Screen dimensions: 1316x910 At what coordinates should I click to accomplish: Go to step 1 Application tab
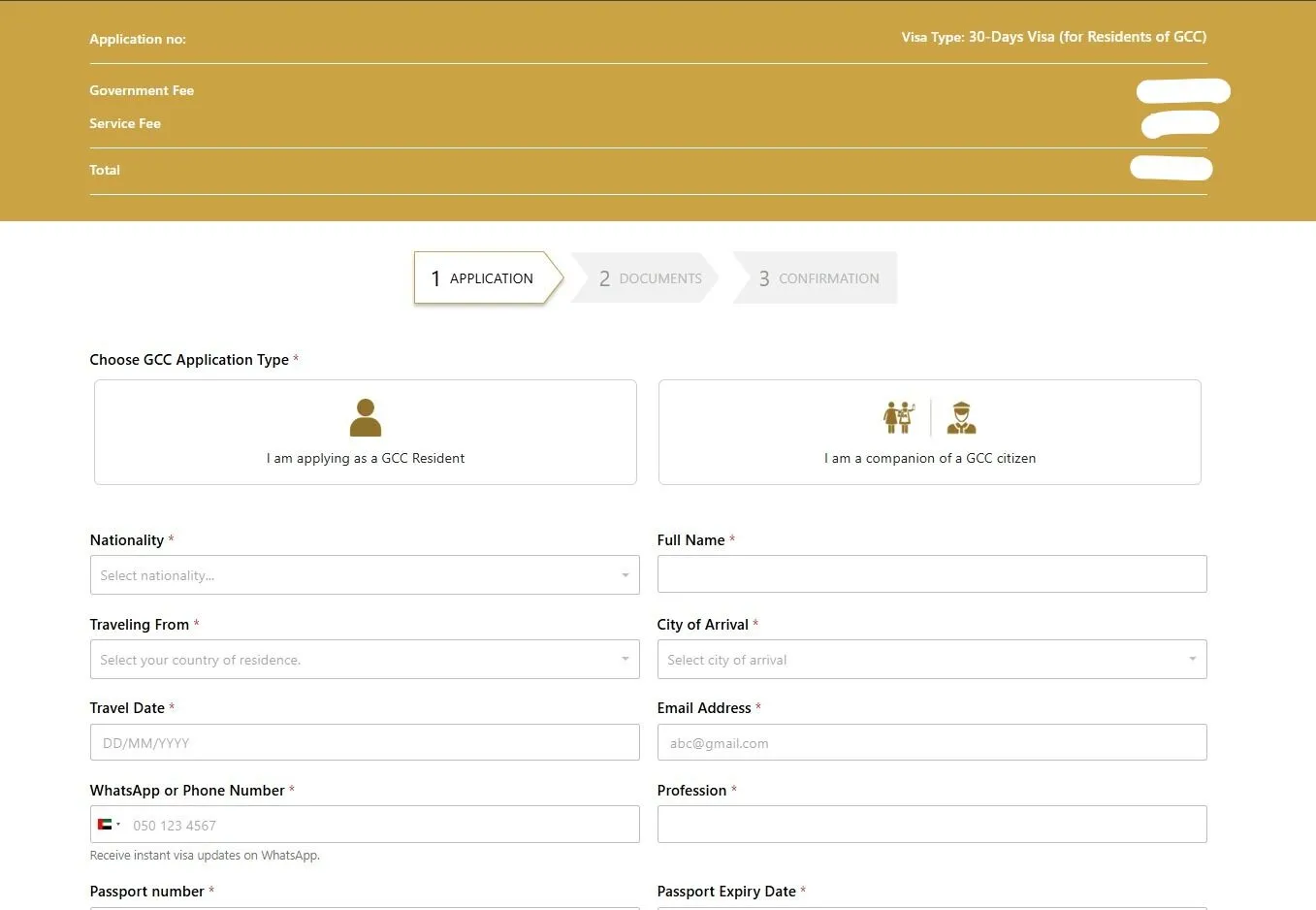click(483, 278)
